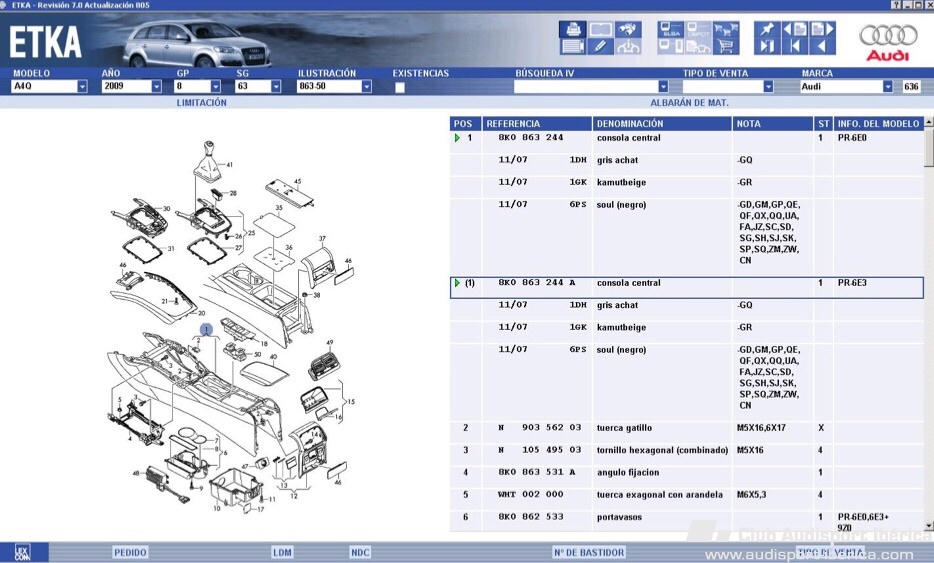Open the ILUSTRACIÓN dropdown 863-50
The height and width of the screenshot is (563, 934).
pyautogui.click(x=366, y=86)
